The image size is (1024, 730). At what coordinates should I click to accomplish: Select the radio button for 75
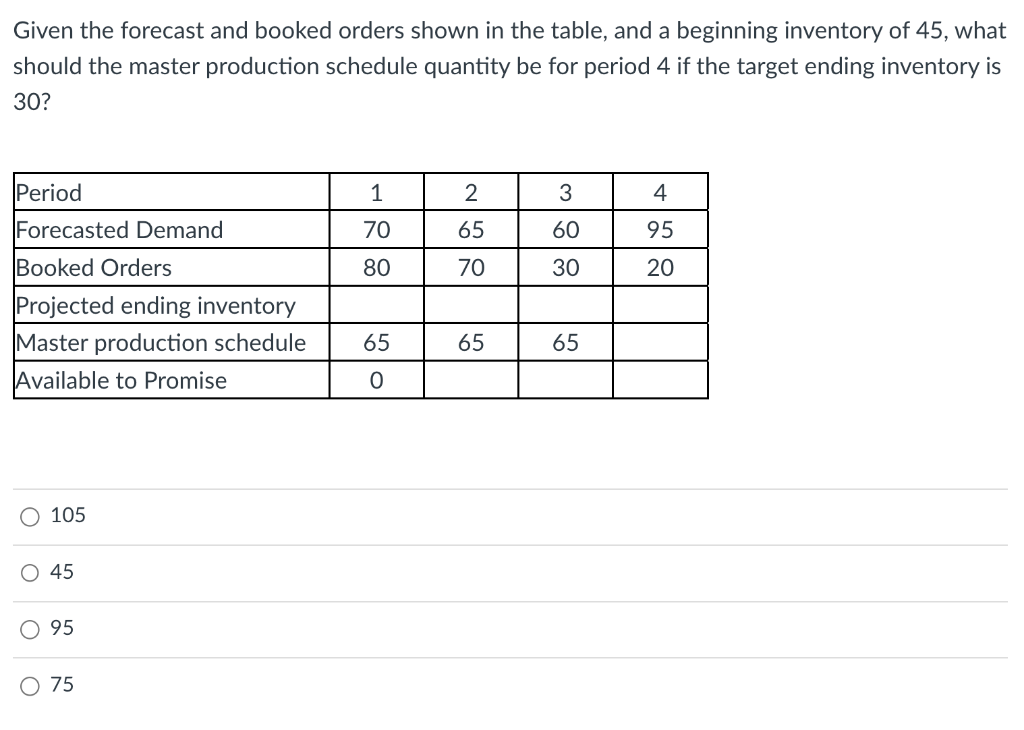(x=29, y=685)
